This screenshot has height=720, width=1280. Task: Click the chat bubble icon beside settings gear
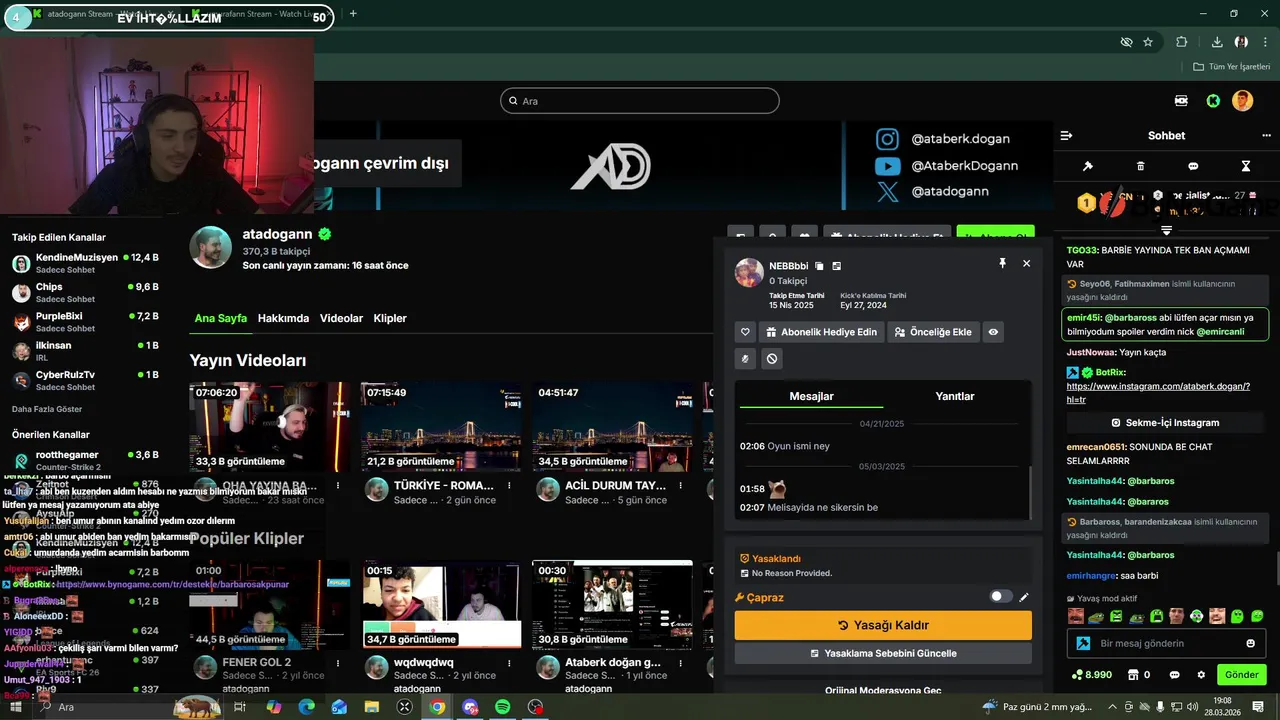pyautogui.click(x=1174, y=675)
